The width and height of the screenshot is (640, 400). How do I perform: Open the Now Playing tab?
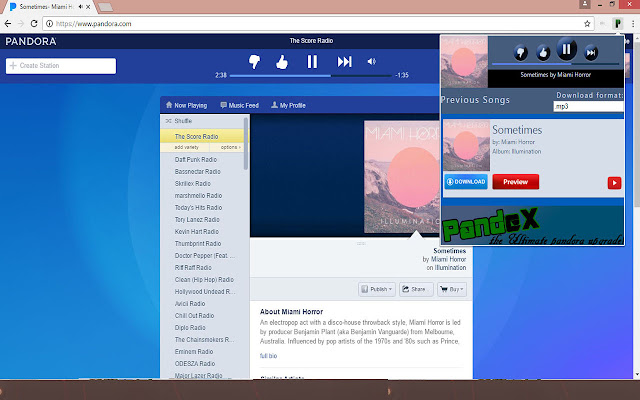pos(186,105)
